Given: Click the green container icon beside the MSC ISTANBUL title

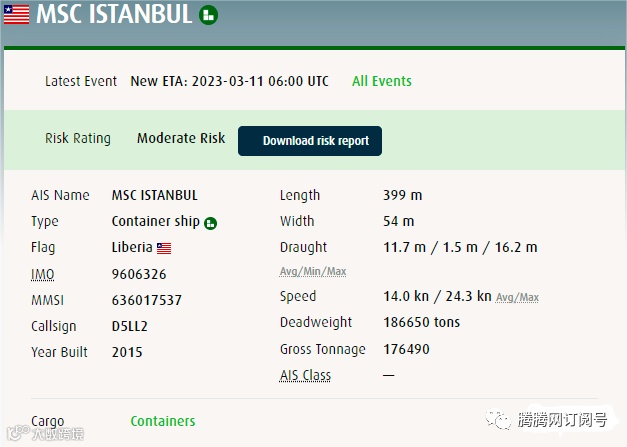Looking at the screenshot, I should 208,15.
